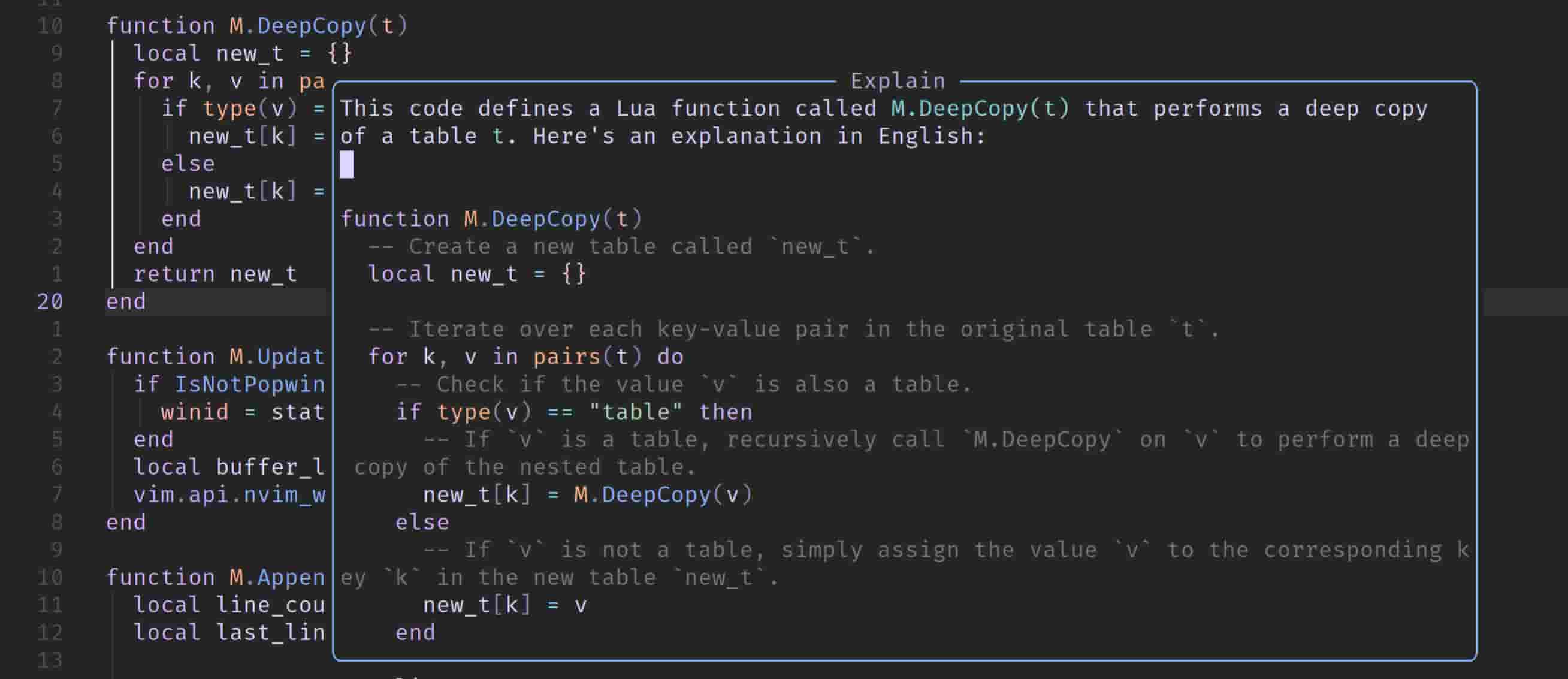Click 'function M.Updat' line in the editor
This screenshot has width=1568, height=679.
click(x=215, y=356)
